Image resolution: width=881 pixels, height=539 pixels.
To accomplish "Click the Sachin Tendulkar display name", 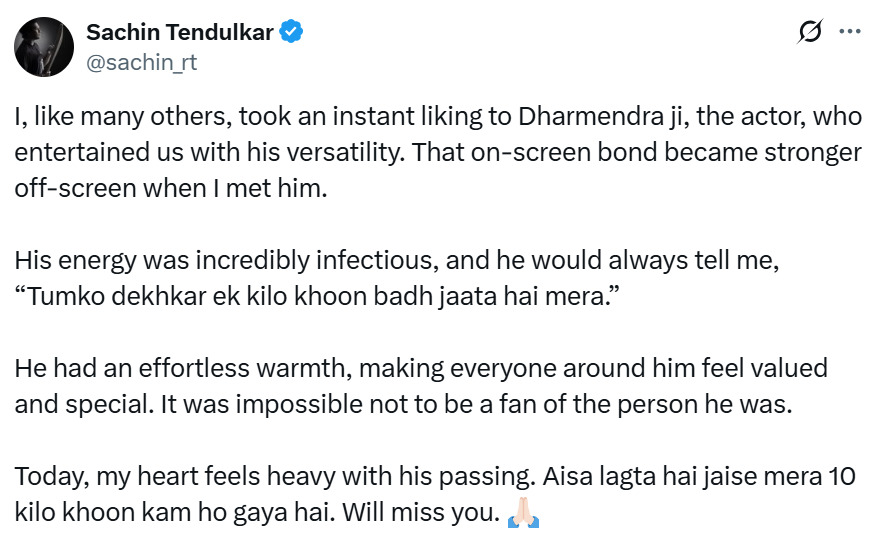I will coord(180,32).
